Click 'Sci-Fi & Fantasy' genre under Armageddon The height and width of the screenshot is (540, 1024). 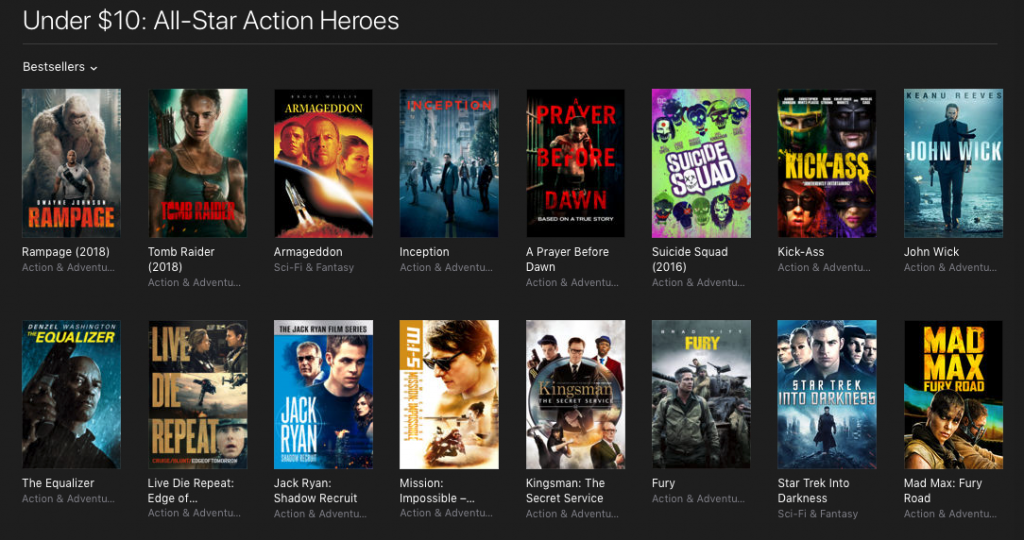pos(313,268)
